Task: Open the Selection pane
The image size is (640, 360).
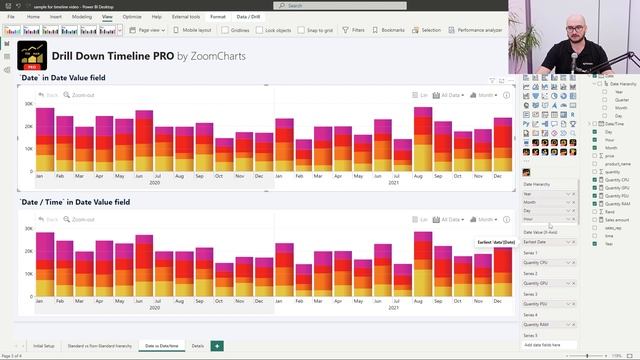Action: point(427,30)
